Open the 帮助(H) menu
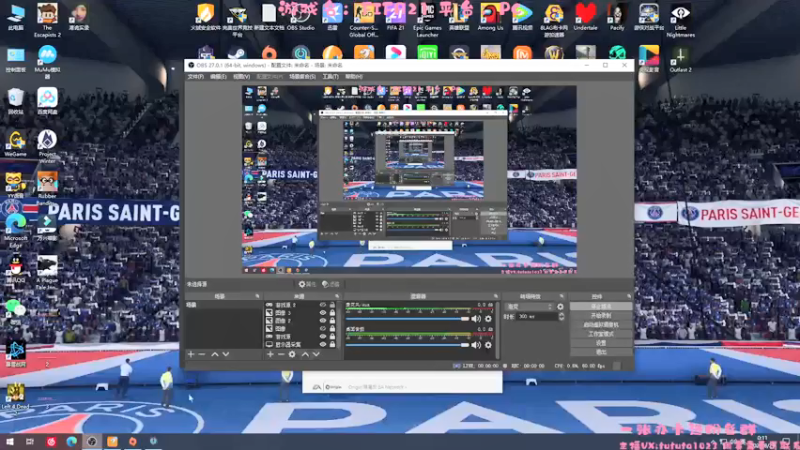 point(354,77)
